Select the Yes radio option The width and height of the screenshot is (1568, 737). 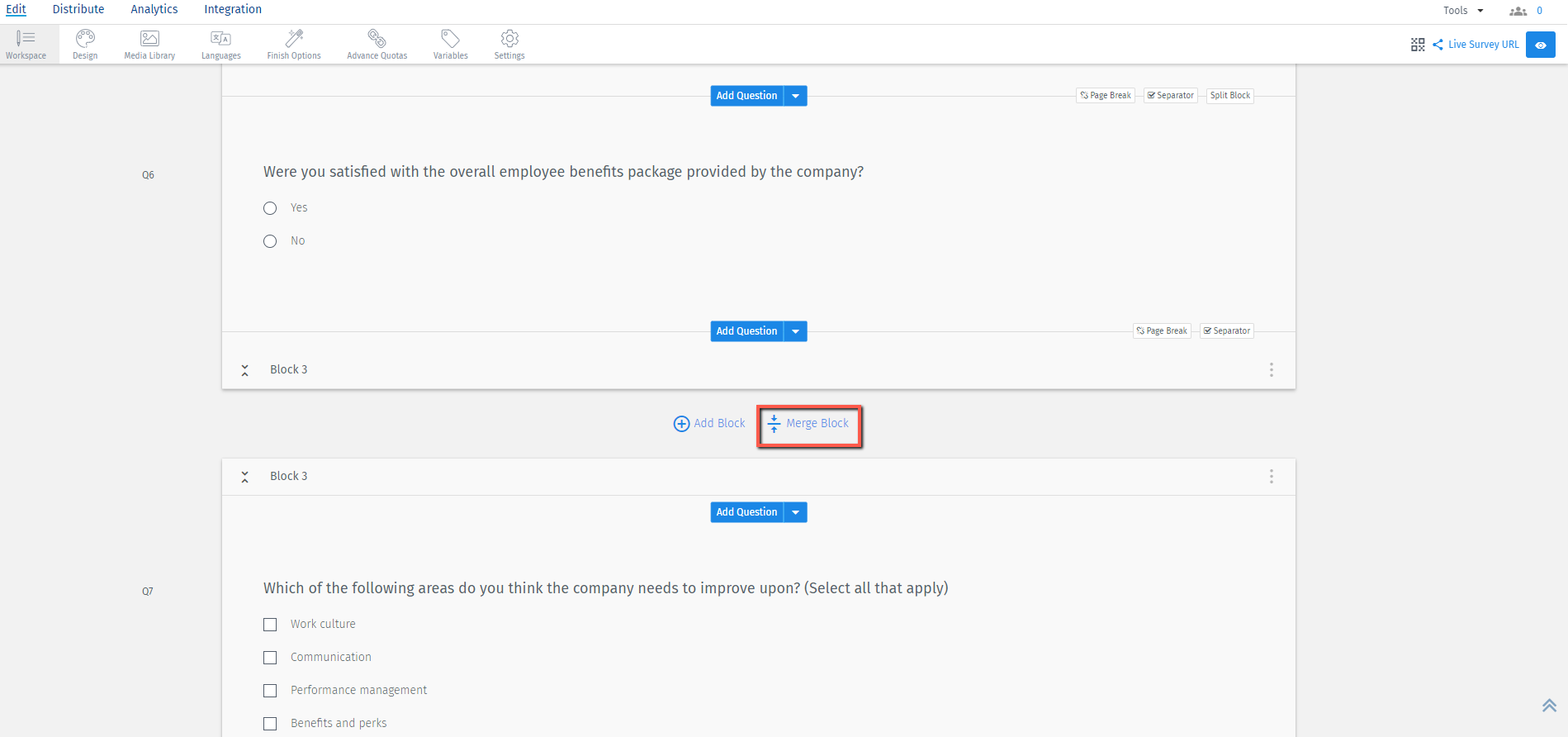(x=270, y=208)
